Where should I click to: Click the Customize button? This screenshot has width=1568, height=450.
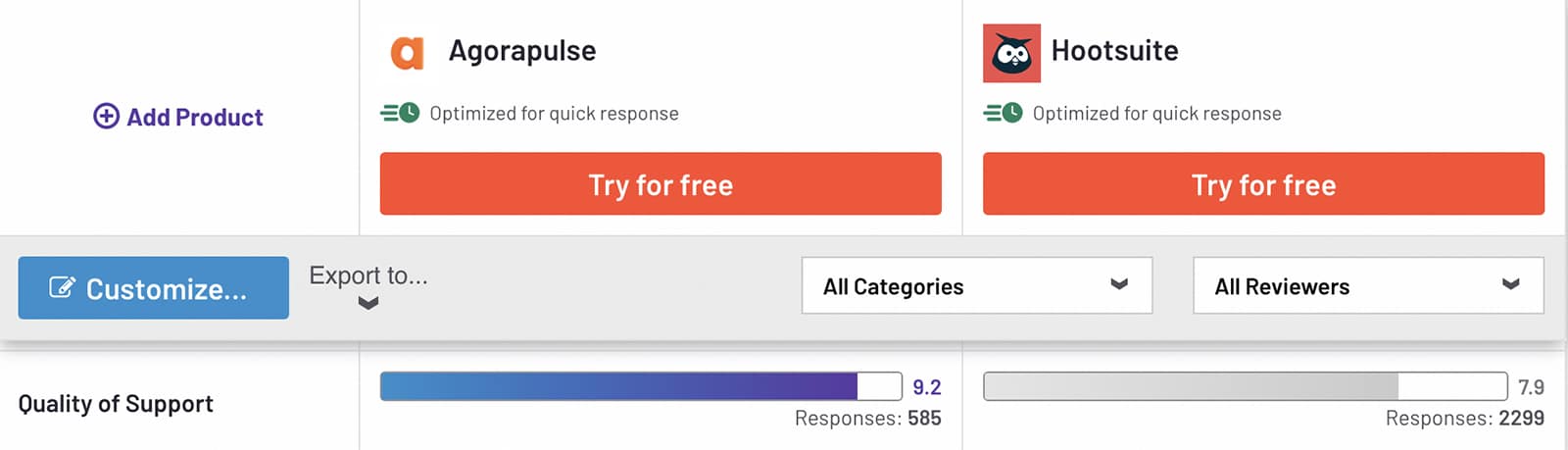(x=154, y=287)
